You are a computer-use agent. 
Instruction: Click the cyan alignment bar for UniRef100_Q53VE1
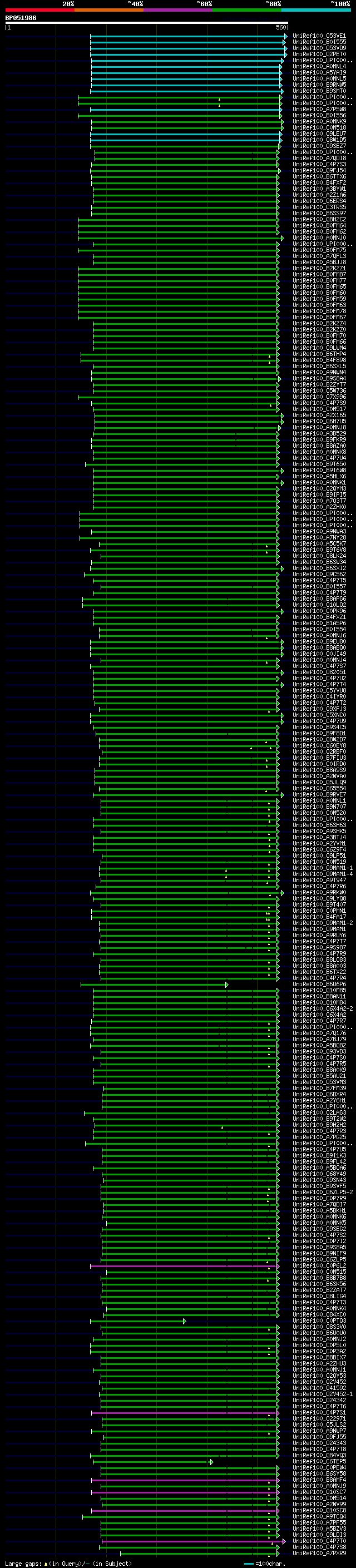[189, 37]
